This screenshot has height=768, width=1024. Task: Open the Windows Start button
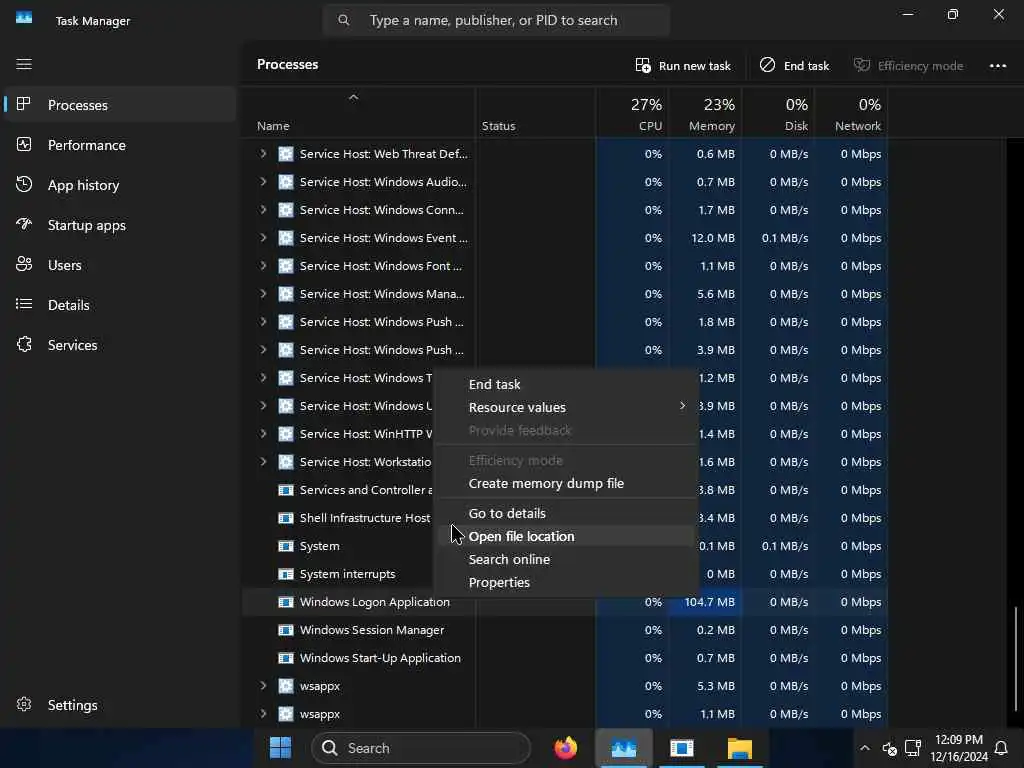pyautogui.click(x=280, y=748)
